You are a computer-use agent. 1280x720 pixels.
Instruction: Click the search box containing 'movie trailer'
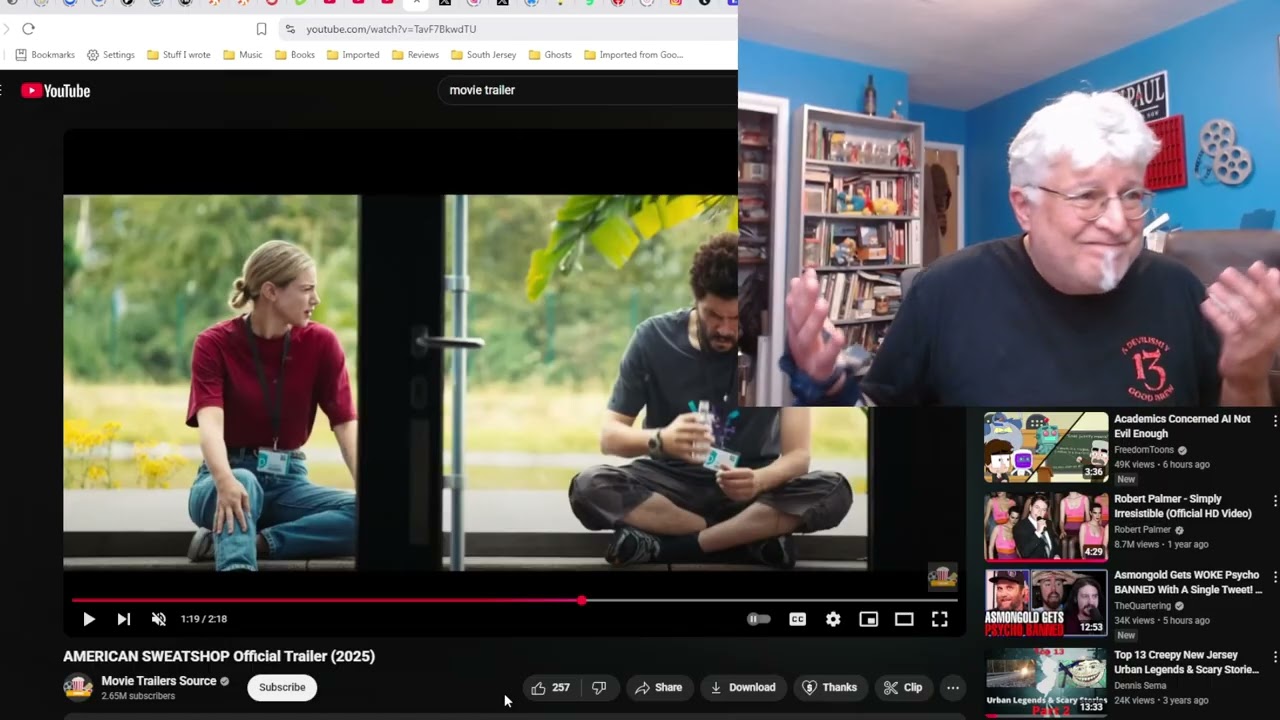click(588, 90)
